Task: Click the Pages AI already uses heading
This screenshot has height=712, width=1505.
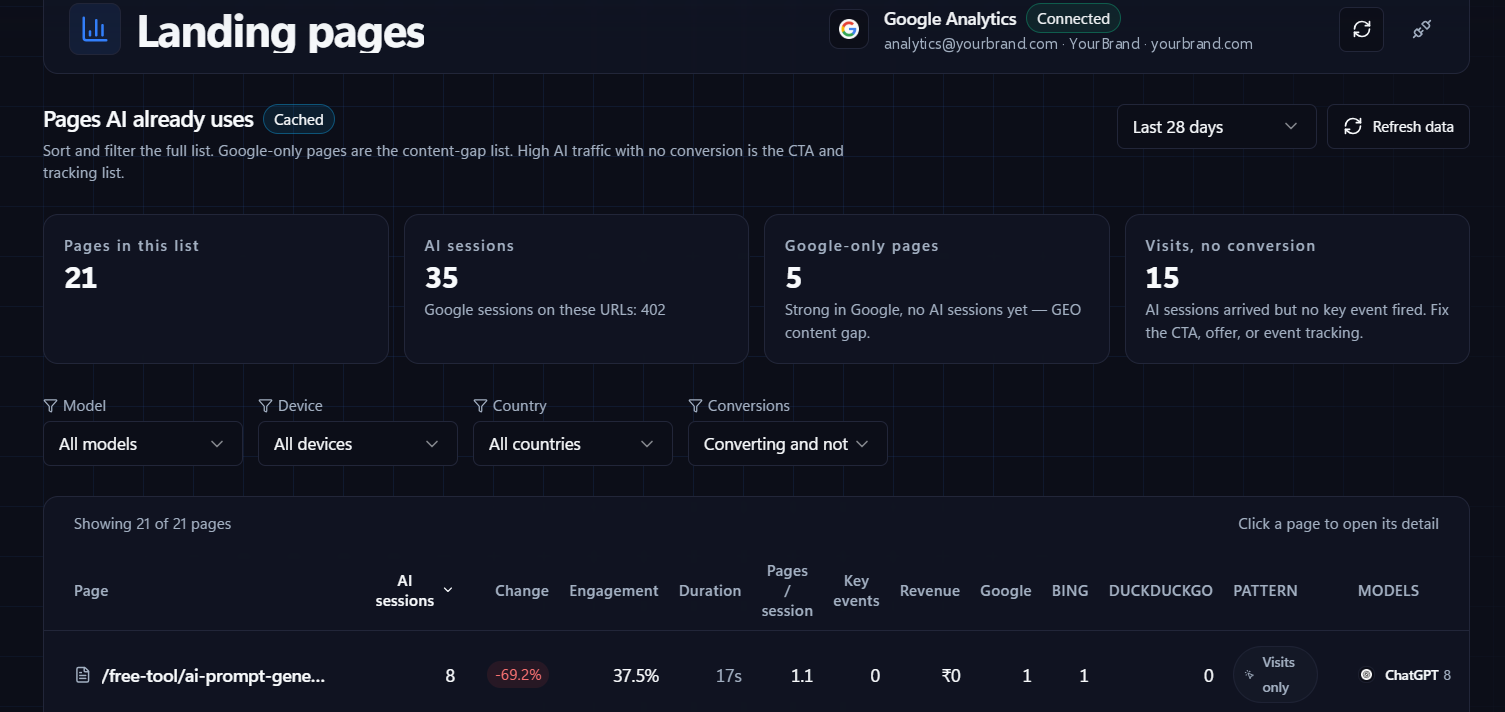Action: point(148,120)
